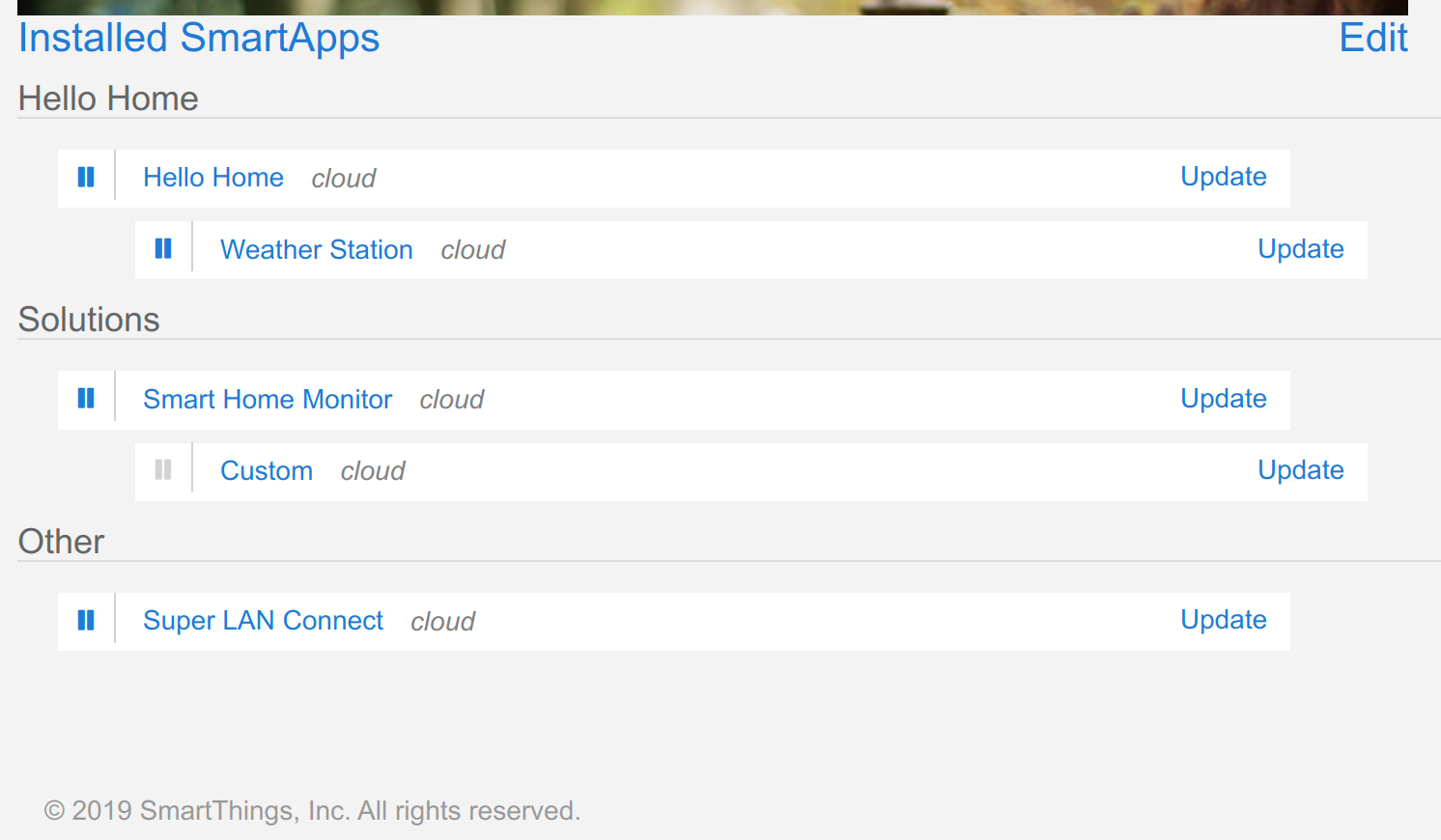Pause the Hello Home SmartApp
Screen dimensions: 1441x840
coord(86,177)
